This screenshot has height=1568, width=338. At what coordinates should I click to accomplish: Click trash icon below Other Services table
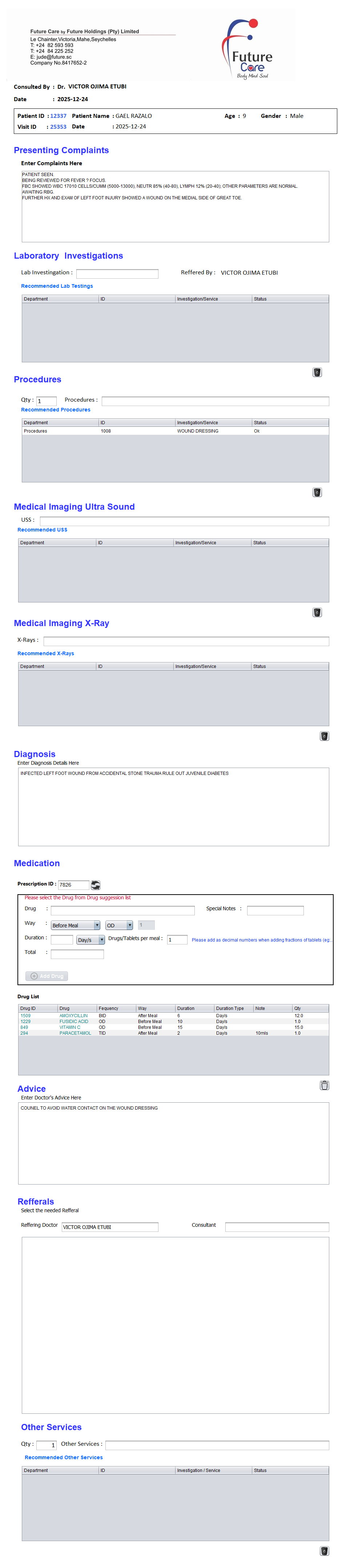[x=324, y=1550]
